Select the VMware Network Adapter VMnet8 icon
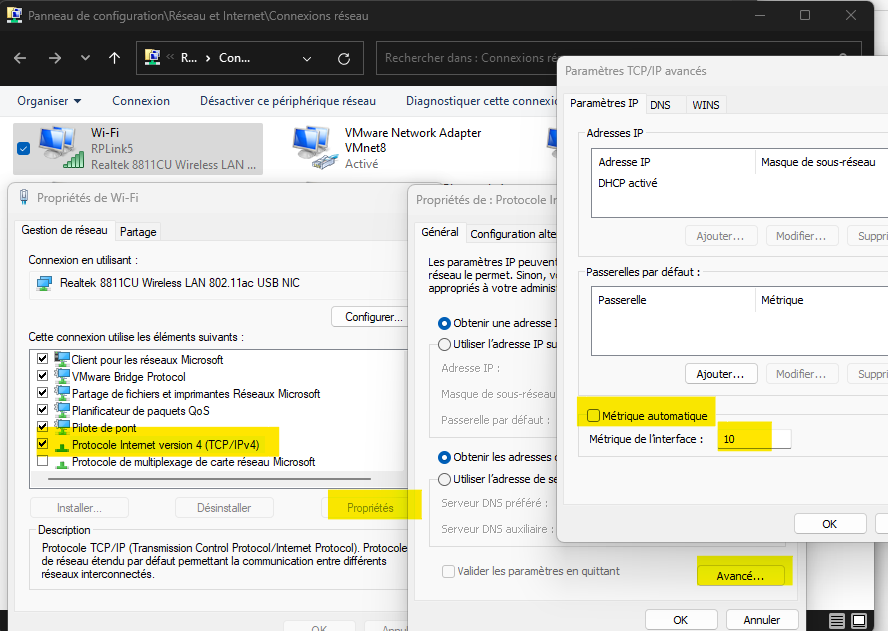Viewport: 888px width, 631px height. click(315, 148)
